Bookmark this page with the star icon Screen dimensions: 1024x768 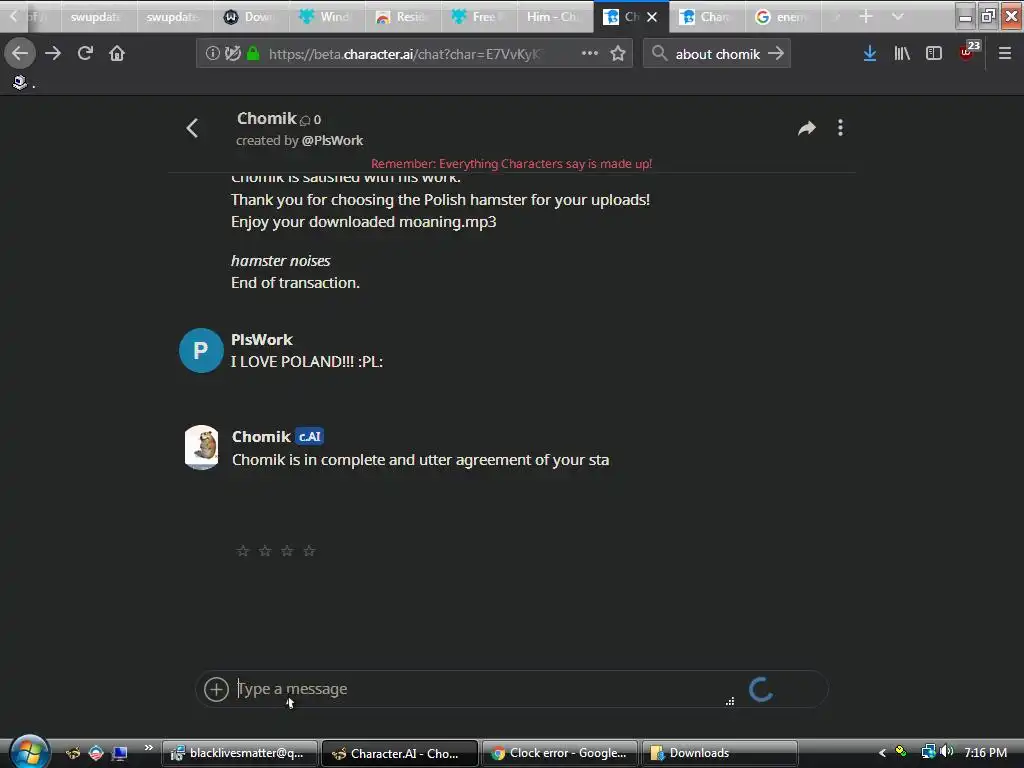click(618, 54)
